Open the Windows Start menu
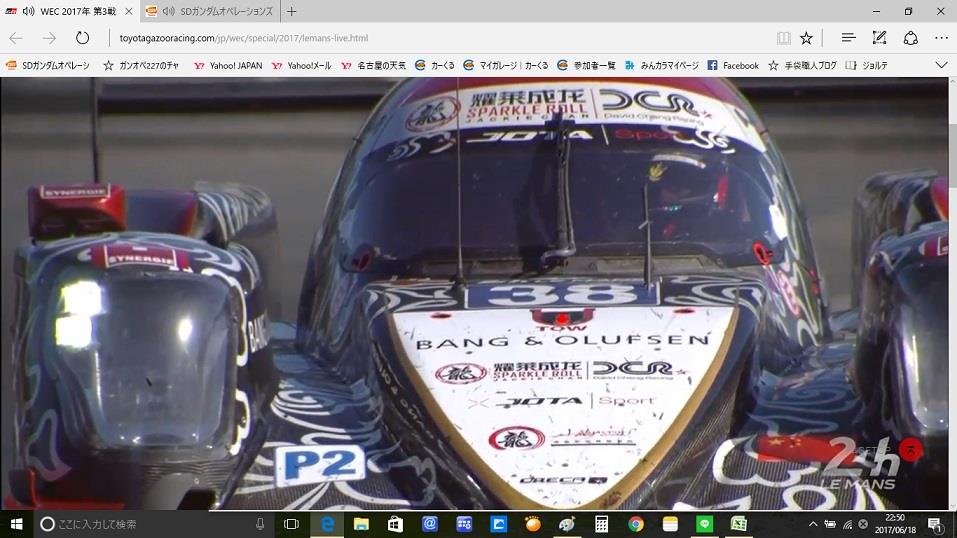 pos(17,524)
